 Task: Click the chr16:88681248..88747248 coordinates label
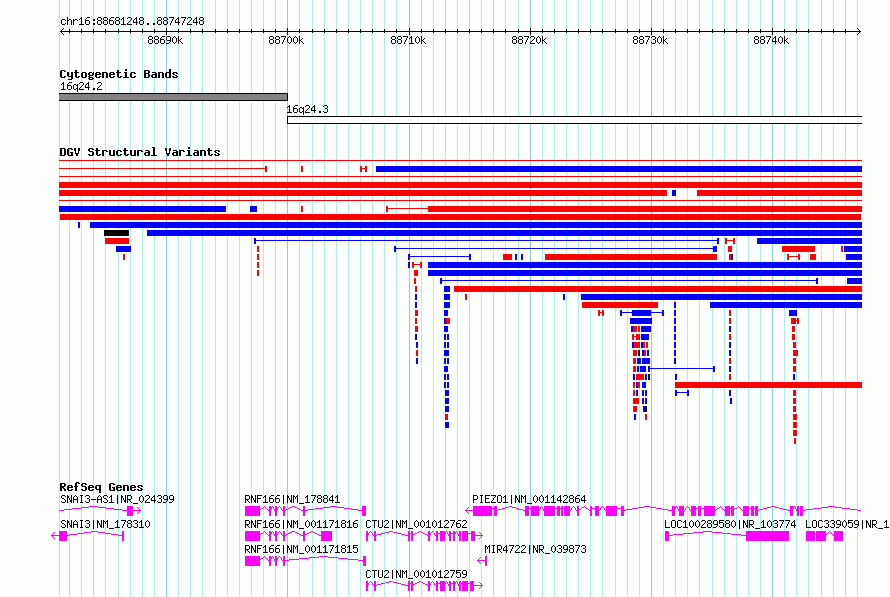tap(132, 22)
